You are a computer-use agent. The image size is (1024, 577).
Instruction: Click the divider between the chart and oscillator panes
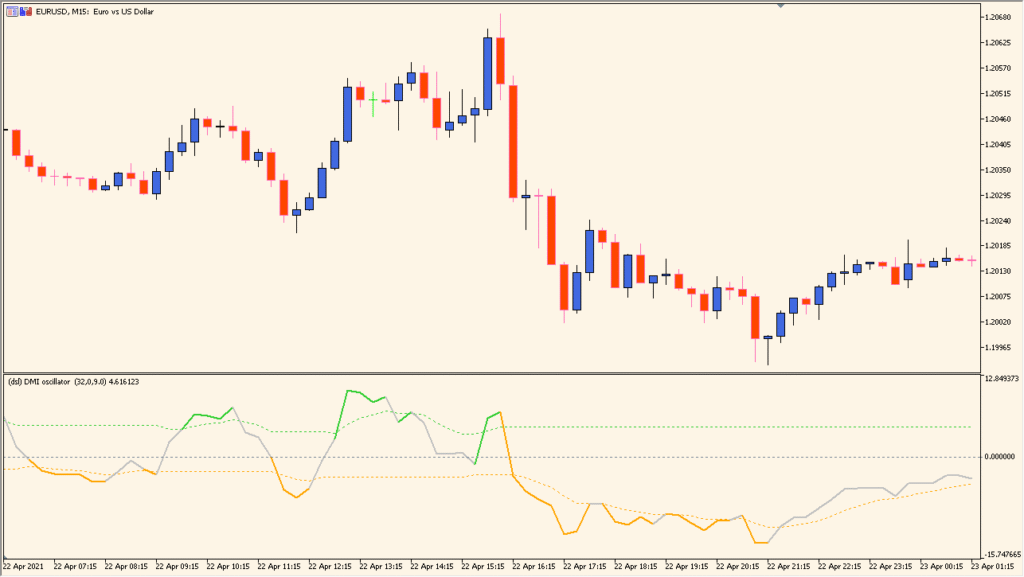(500, 369)
